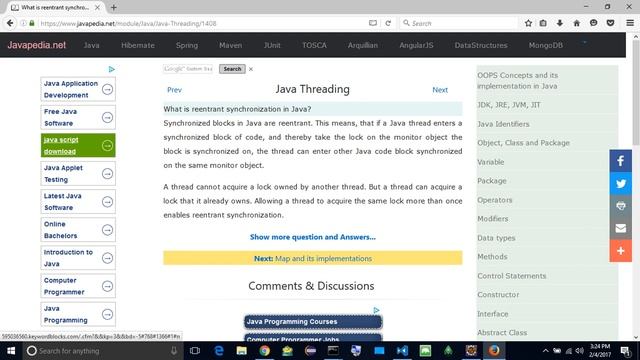640x360 pixels.
Task: Go to the Prev question link
Action: (x=174, y=90)
